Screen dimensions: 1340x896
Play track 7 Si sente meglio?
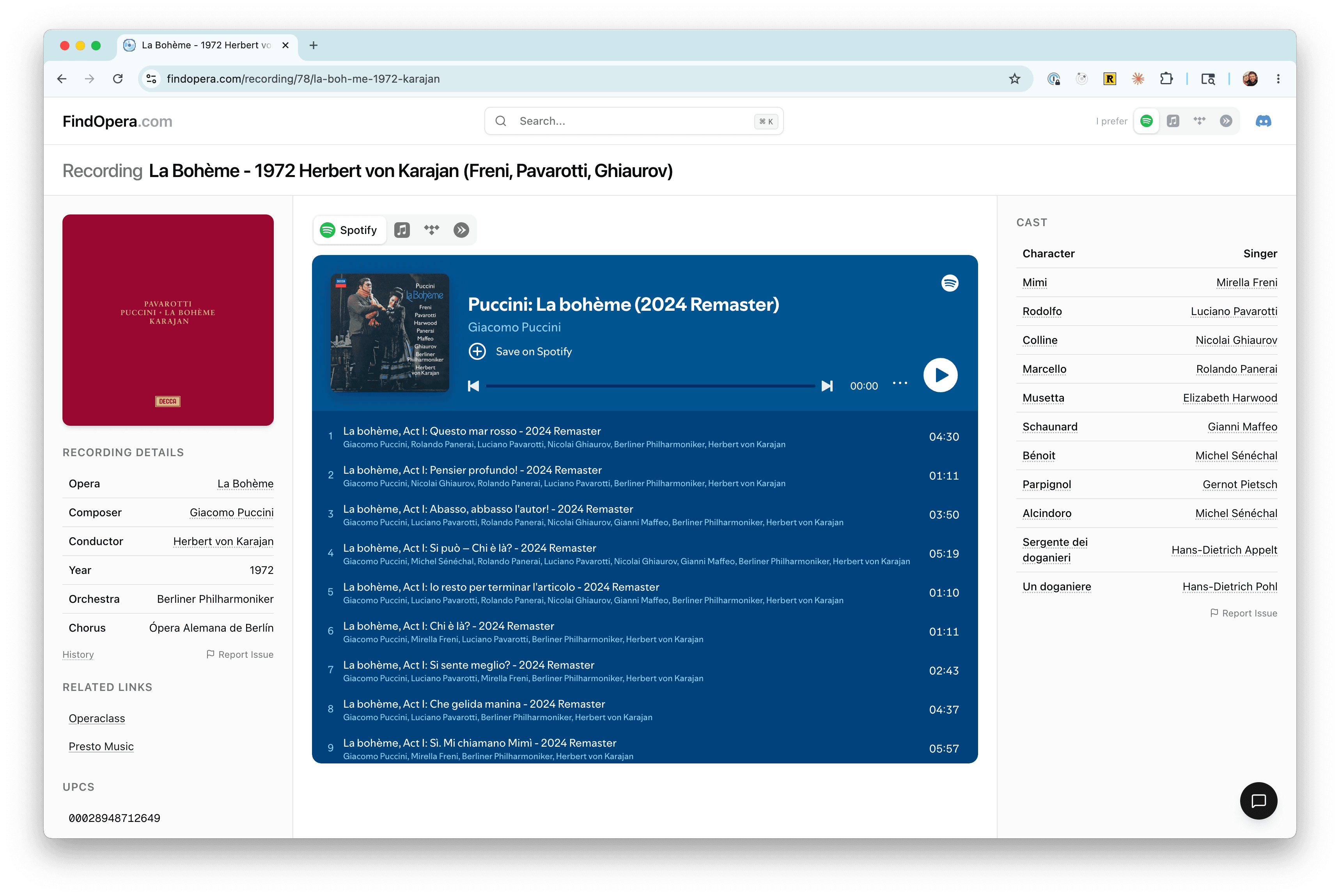click(645, 671)
